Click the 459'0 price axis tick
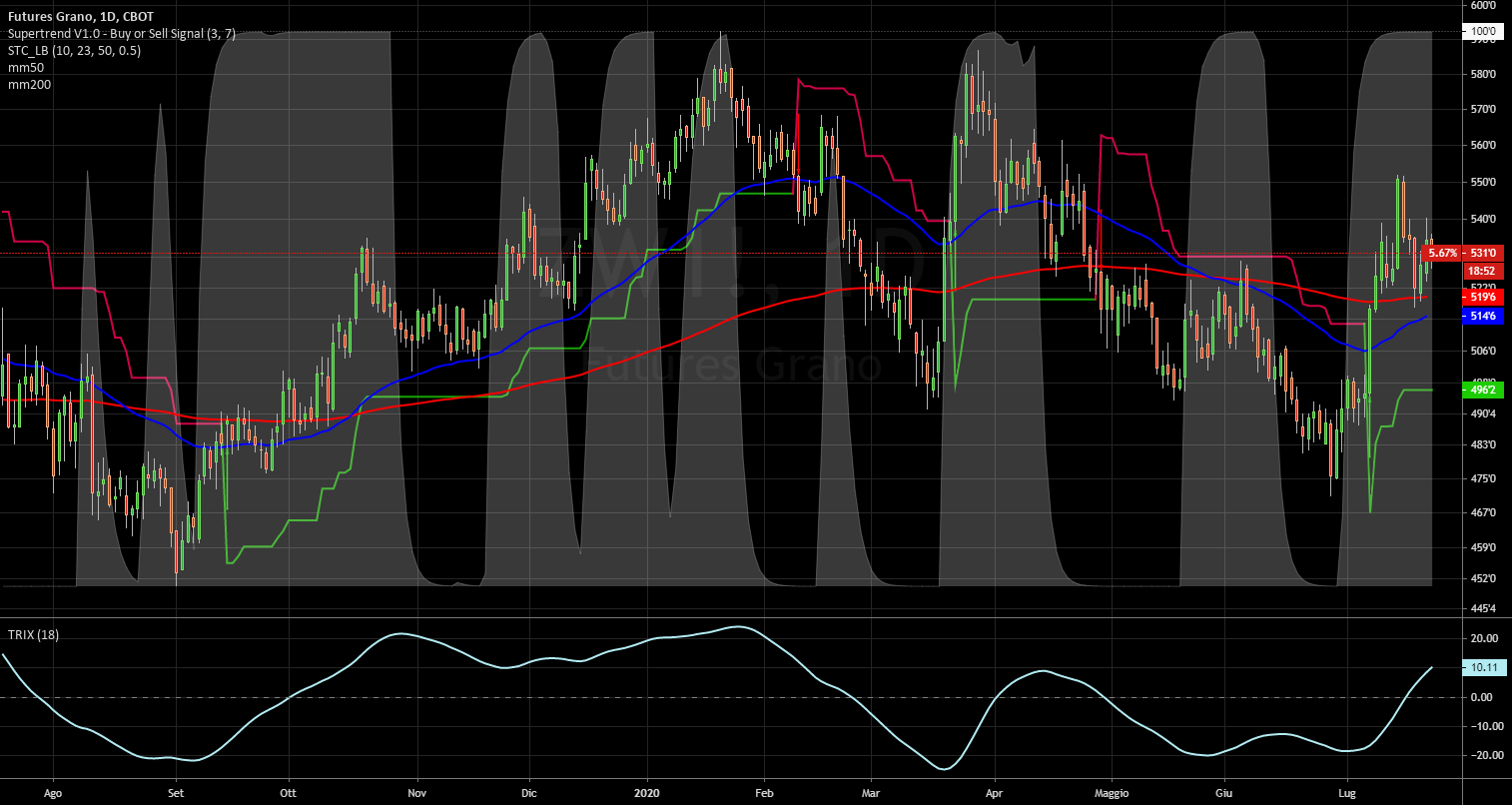The height and width of the screenshot is (805, 1512). 1483,548
